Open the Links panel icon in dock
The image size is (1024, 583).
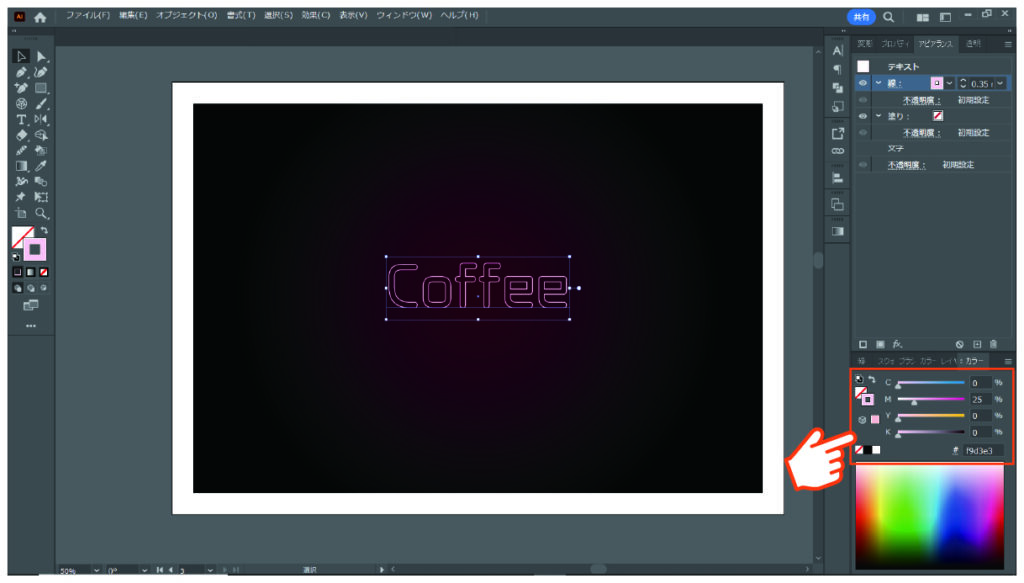[x=838, y=151]
